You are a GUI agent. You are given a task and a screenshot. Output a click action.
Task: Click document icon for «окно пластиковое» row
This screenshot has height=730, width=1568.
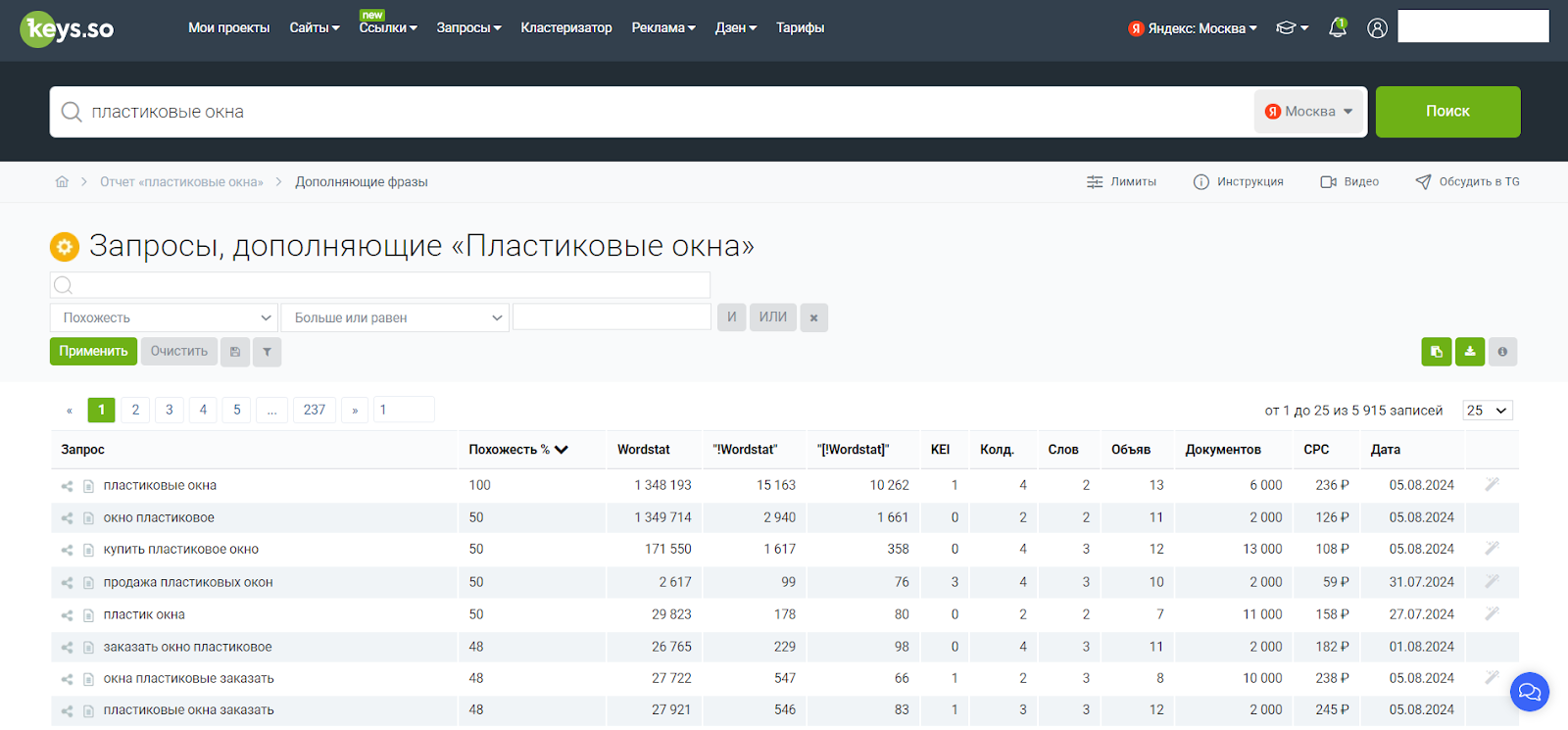pos(88,518)
